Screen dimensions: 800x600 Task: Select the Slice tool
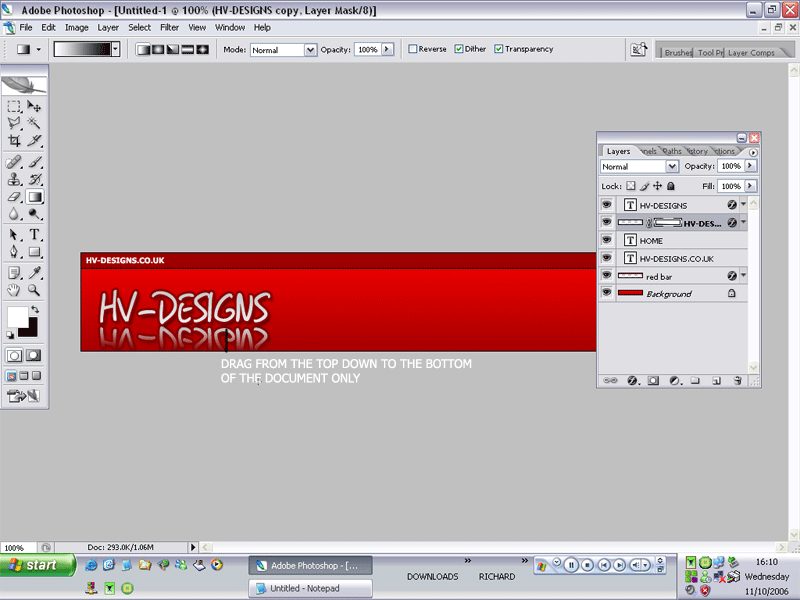(34, 140)
